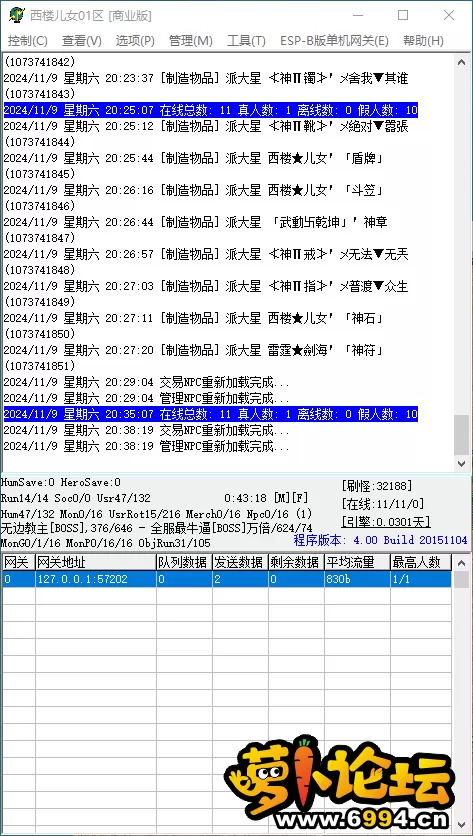Click the 830b average traffic cell

coord(357,579)
